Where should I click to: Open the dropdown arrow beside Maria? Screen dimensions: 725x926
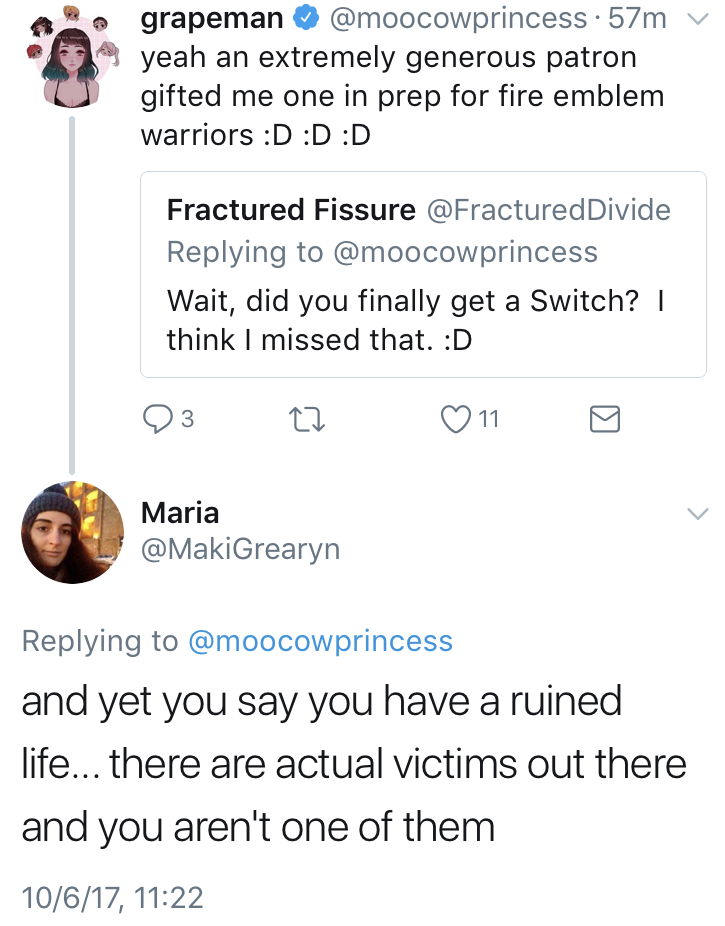tap(697, 513)
